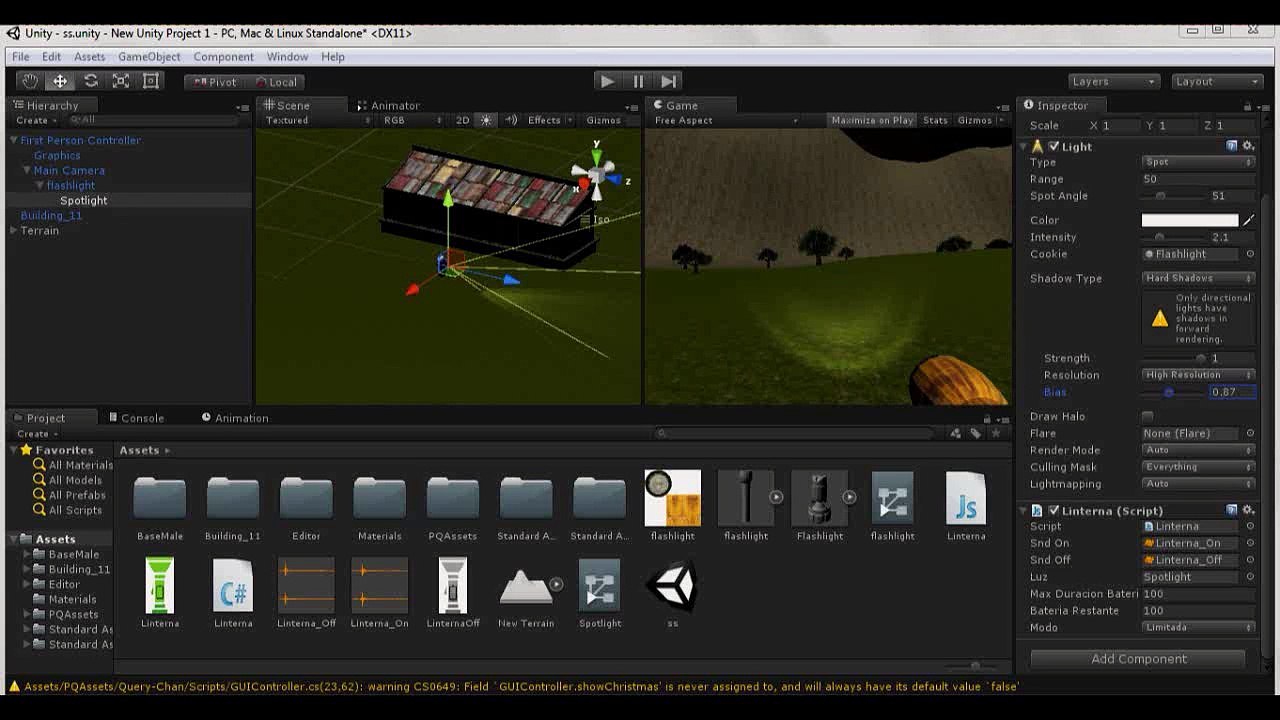Lock the Inspector with the padlock icon
This screenshot has height=720, width=1280.
1247,106
